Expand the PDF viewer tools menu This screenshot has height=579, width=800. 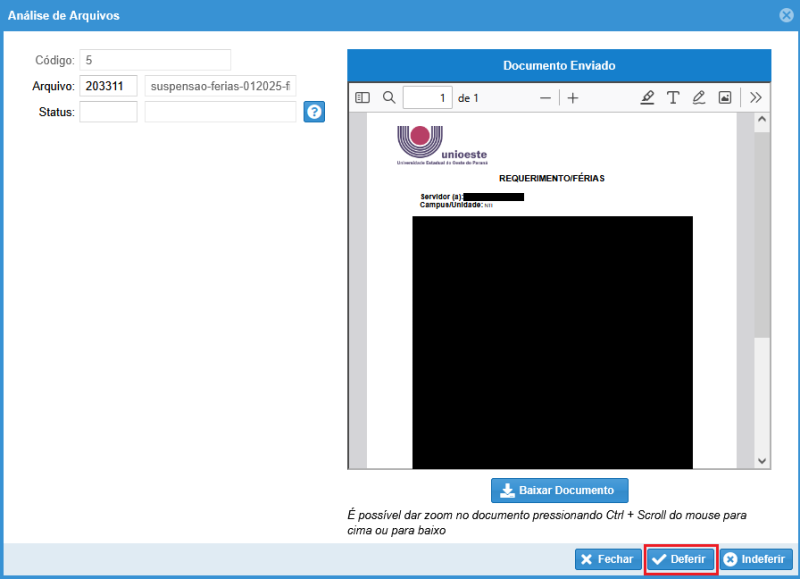755,98
